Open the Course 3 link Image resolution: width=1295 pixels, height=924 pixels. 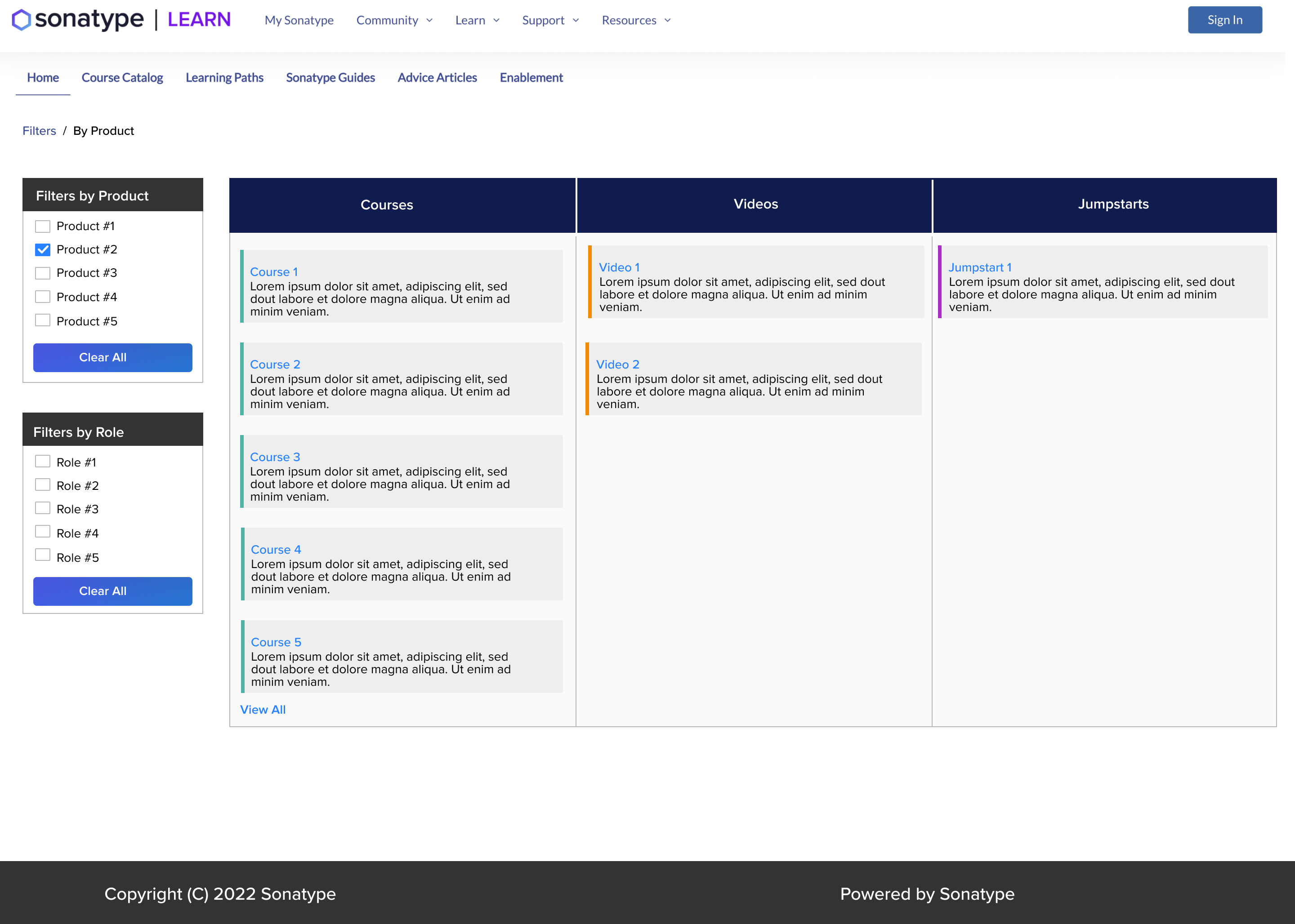point(275,457)
